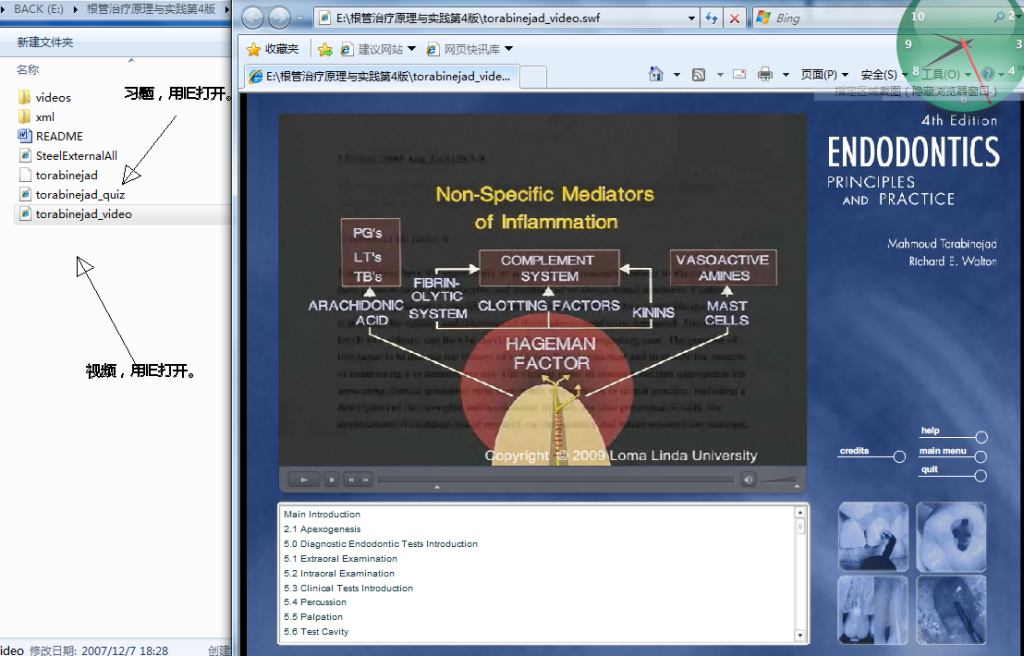
Task: Click video list scrollbar up arrow
Action: (800, 513)
